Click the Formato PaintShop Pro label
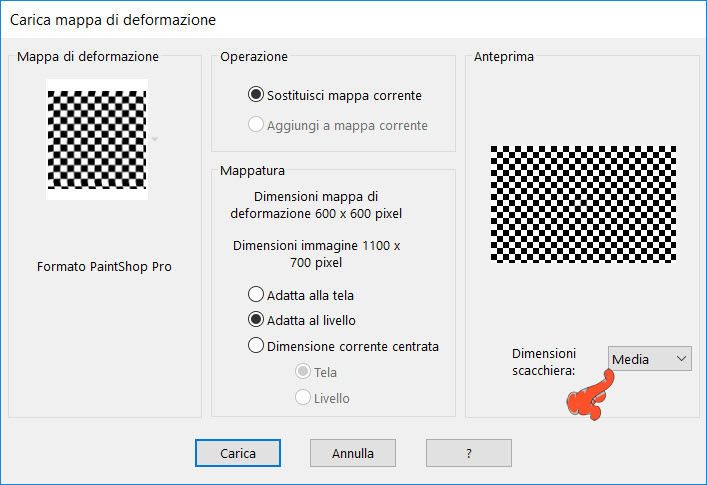 click(104, 266)
